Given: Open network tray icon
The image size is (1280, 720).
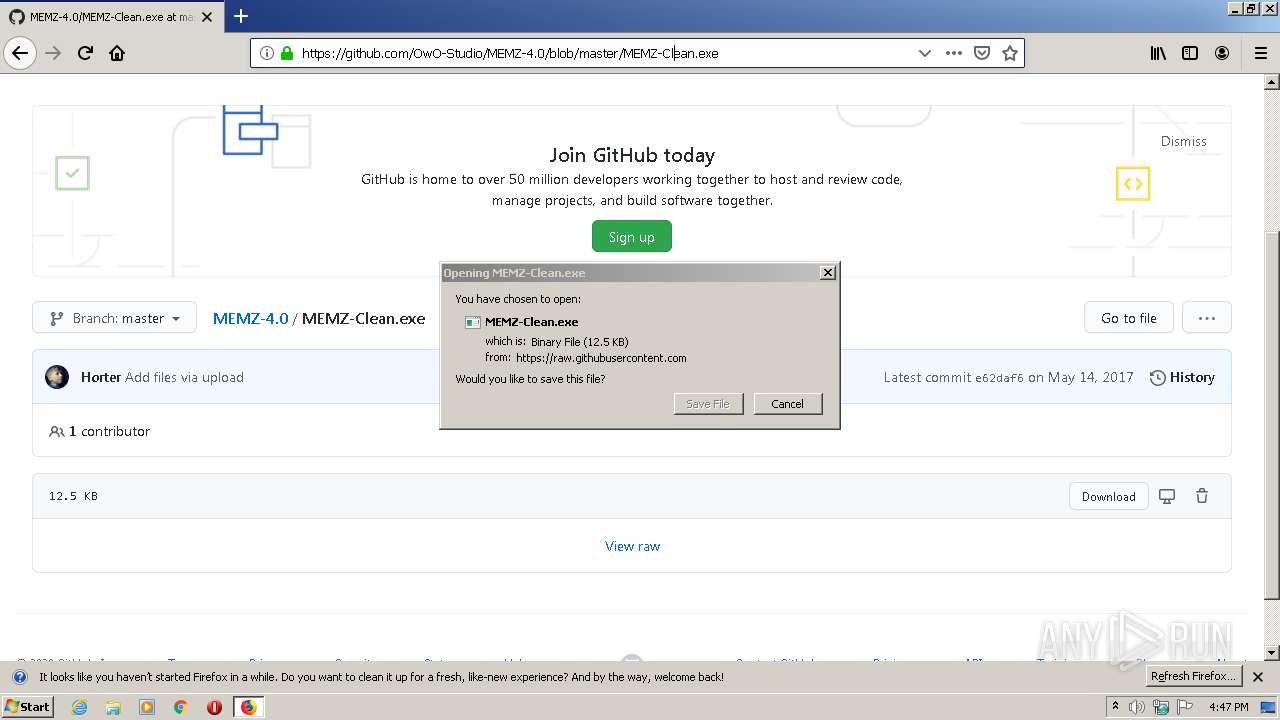Looking at the screenshot, I should pos(1161,707).
